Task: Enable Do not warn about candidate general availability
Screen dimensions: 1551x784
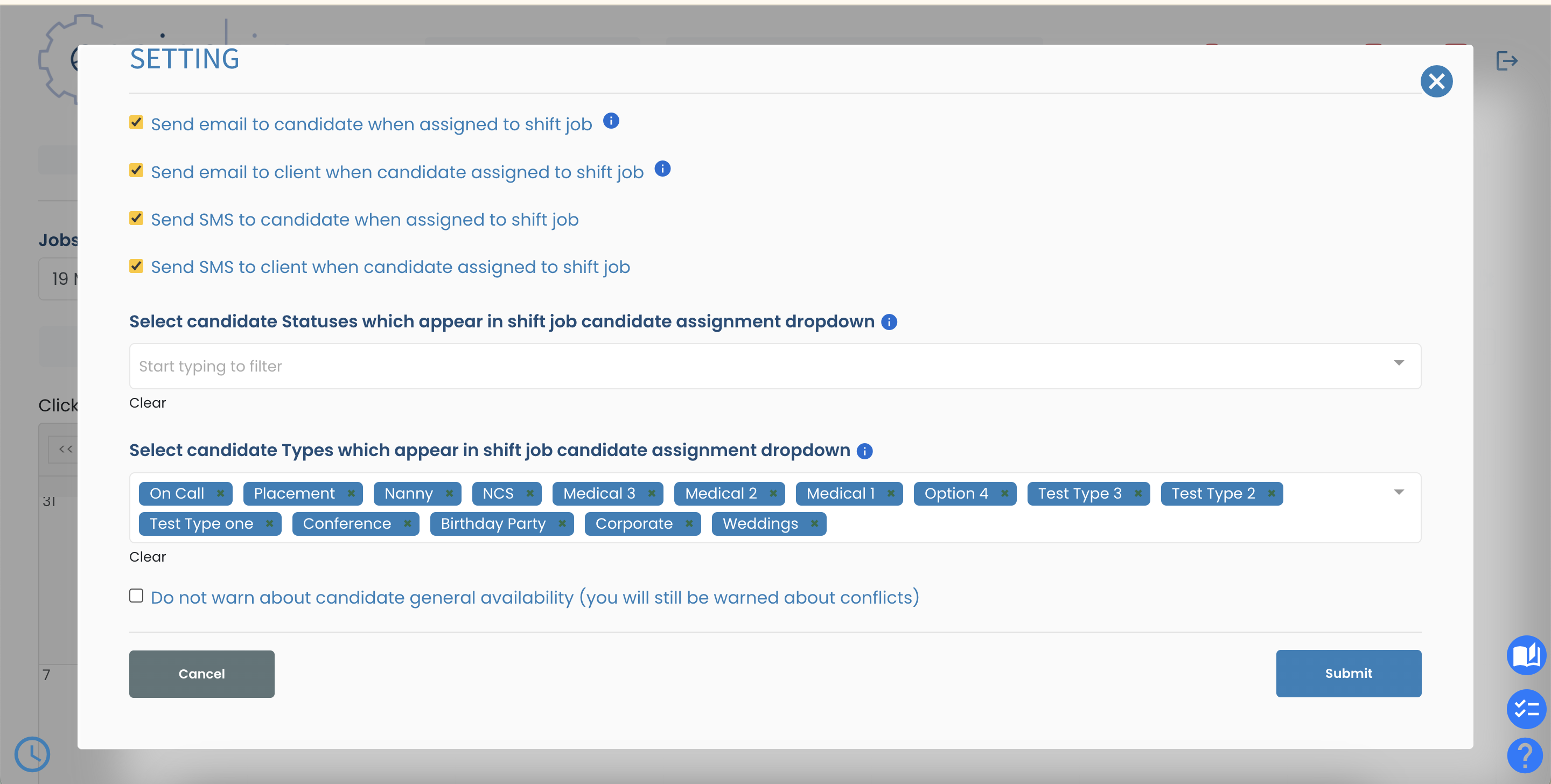Action: pyautogui.click(x=136, y=596)
